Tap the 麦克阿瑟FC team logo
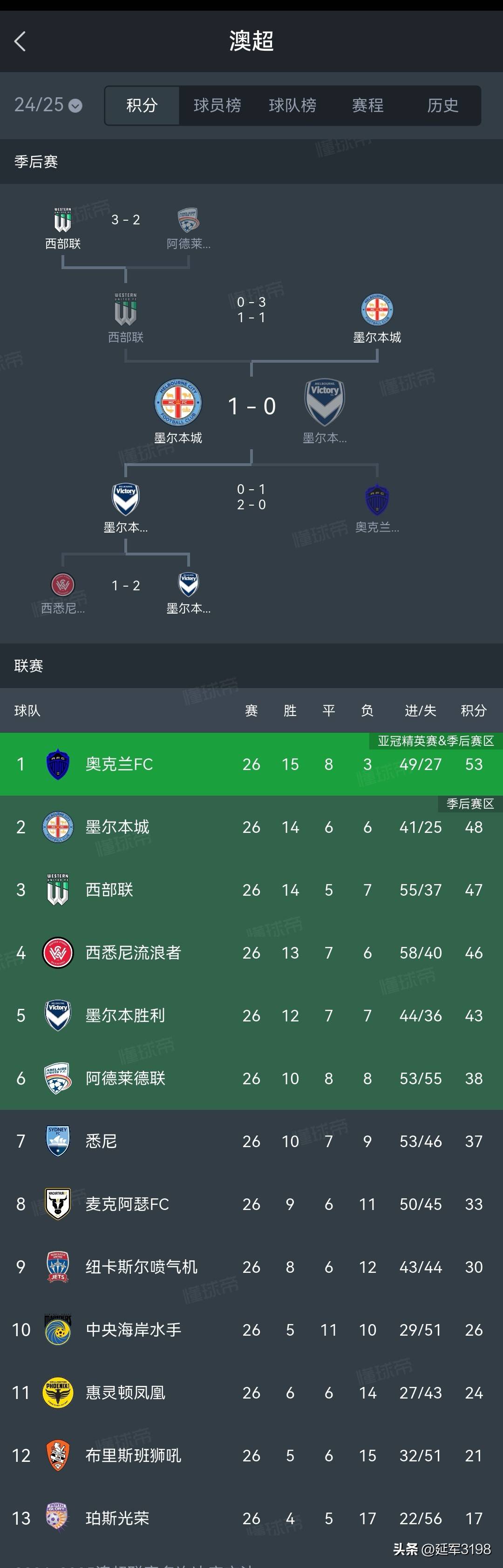The image size is (503, 1568). click(x=58, y=1204)
